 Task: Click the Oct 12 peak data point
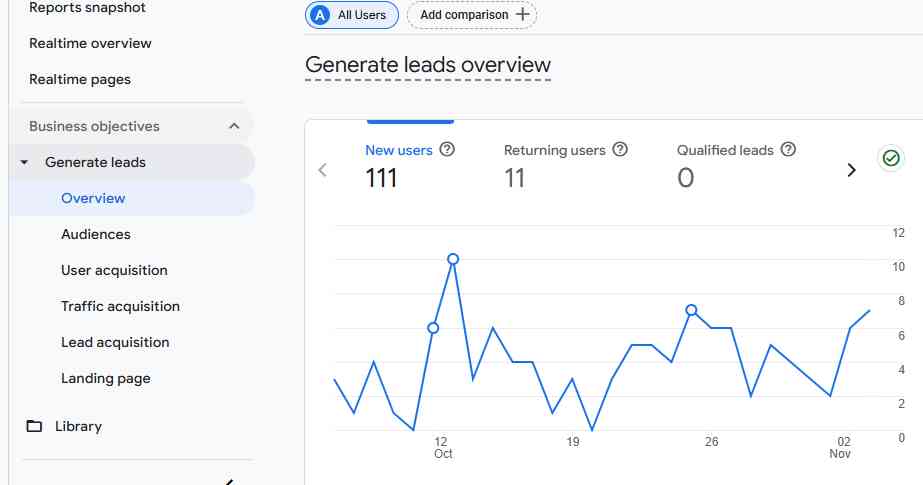[453, 259]
